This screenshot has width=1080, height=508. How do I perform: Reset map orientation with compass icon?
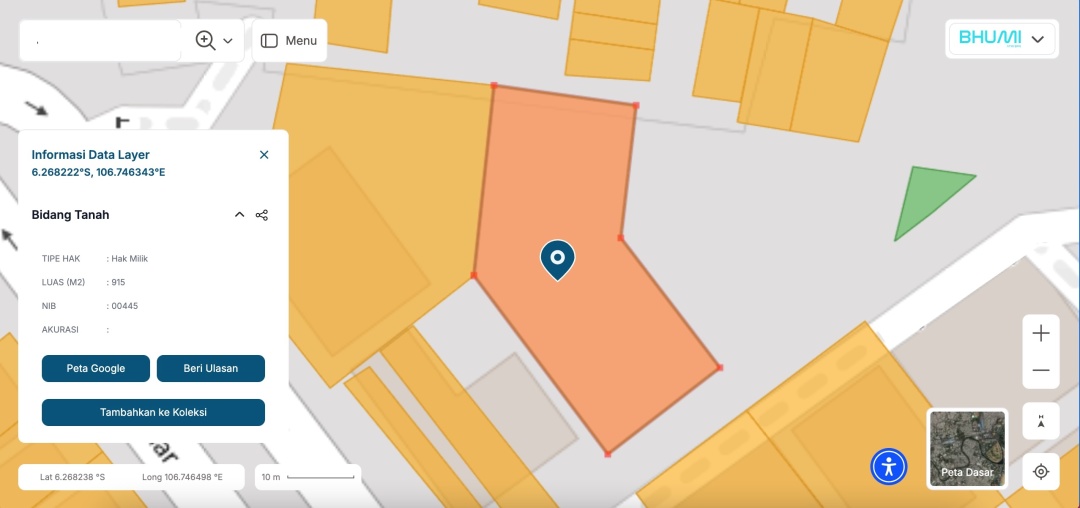pyautogui.click(x=1041, y=421)
